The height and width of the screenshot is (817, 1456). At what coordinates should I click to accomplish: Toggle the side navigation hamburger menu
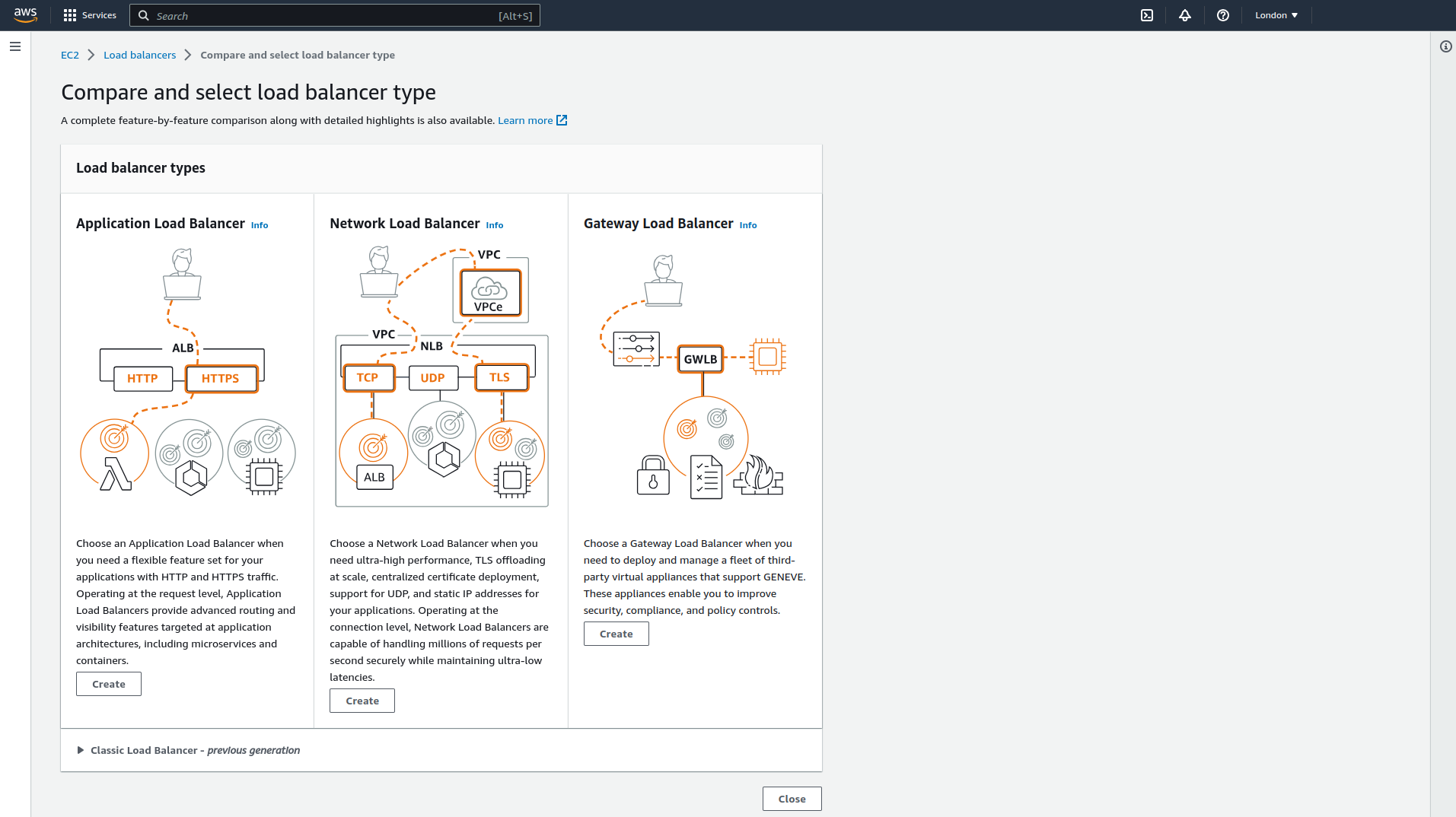pyautogui.click(x=15, y=46)
